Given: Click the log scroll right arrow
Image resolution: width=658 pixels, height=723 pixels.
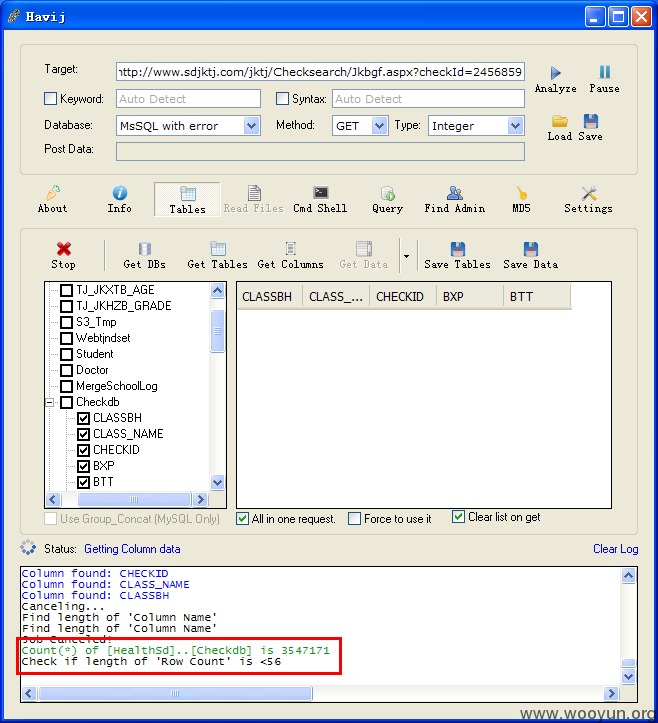Looking at the screenshot, I should 611,693.
